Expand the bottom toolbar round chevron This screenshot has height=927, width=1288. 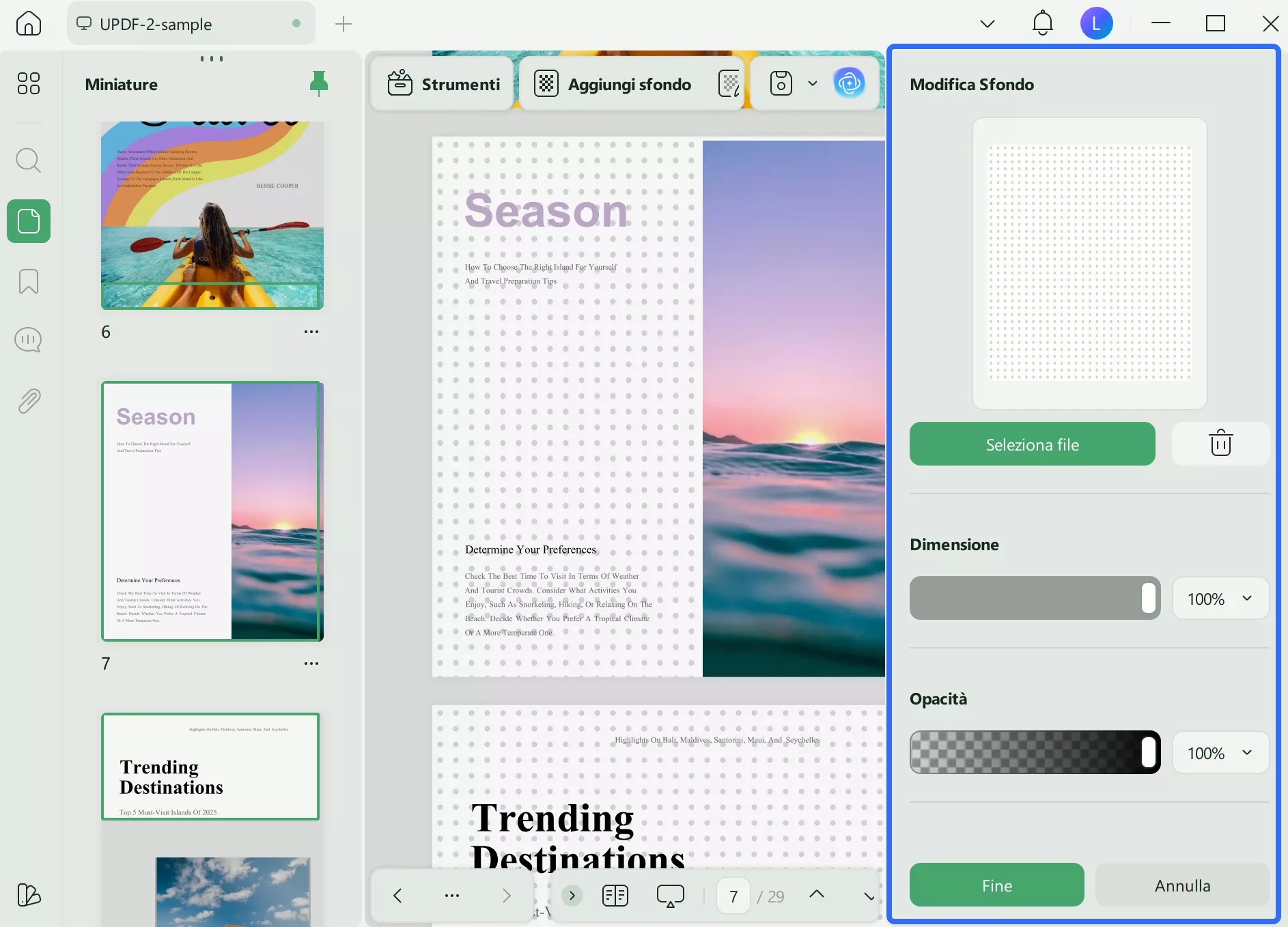[x=572, y=896]
